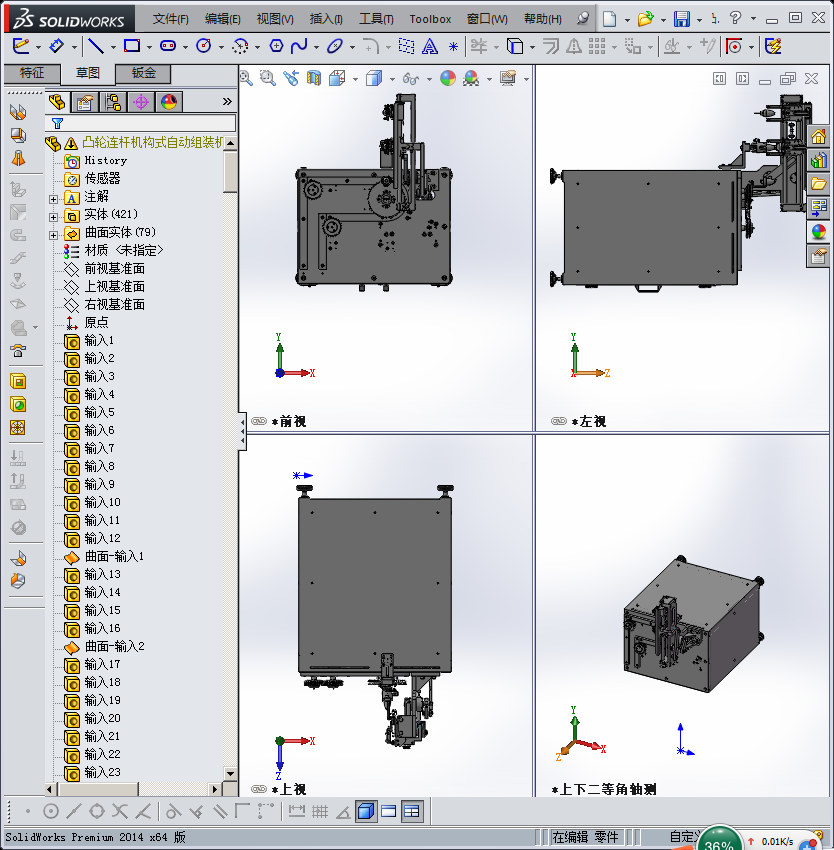
Task: Select the Corner Rectangle tool
Action: (132, 46)
